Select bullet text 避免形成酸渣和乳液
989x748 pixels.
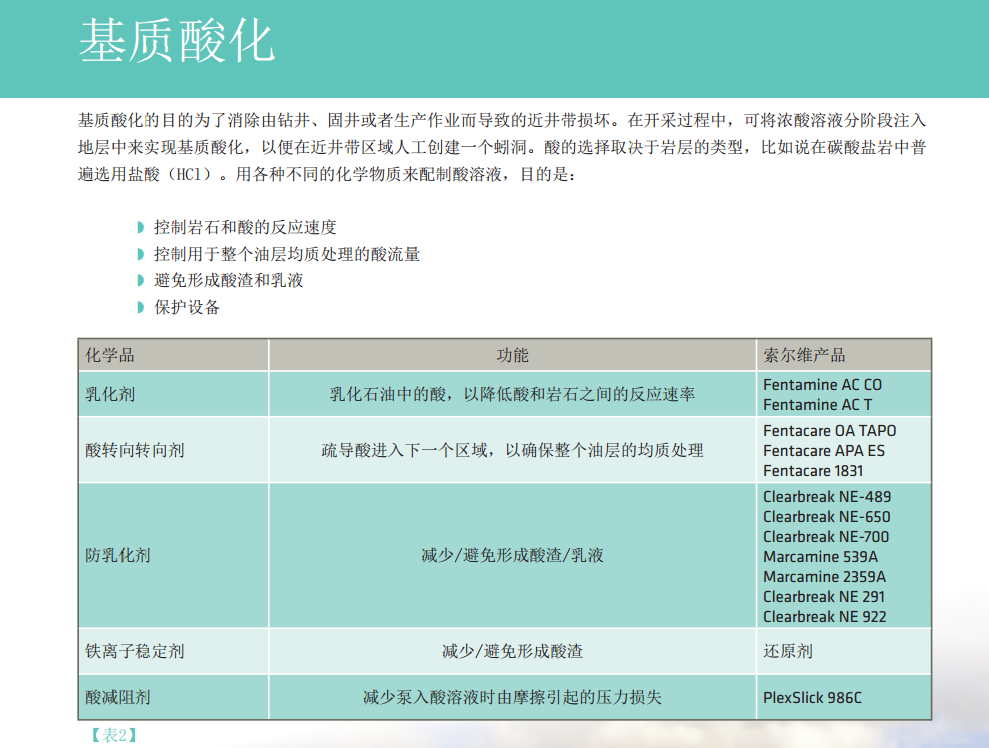click(x=229, y=280)
